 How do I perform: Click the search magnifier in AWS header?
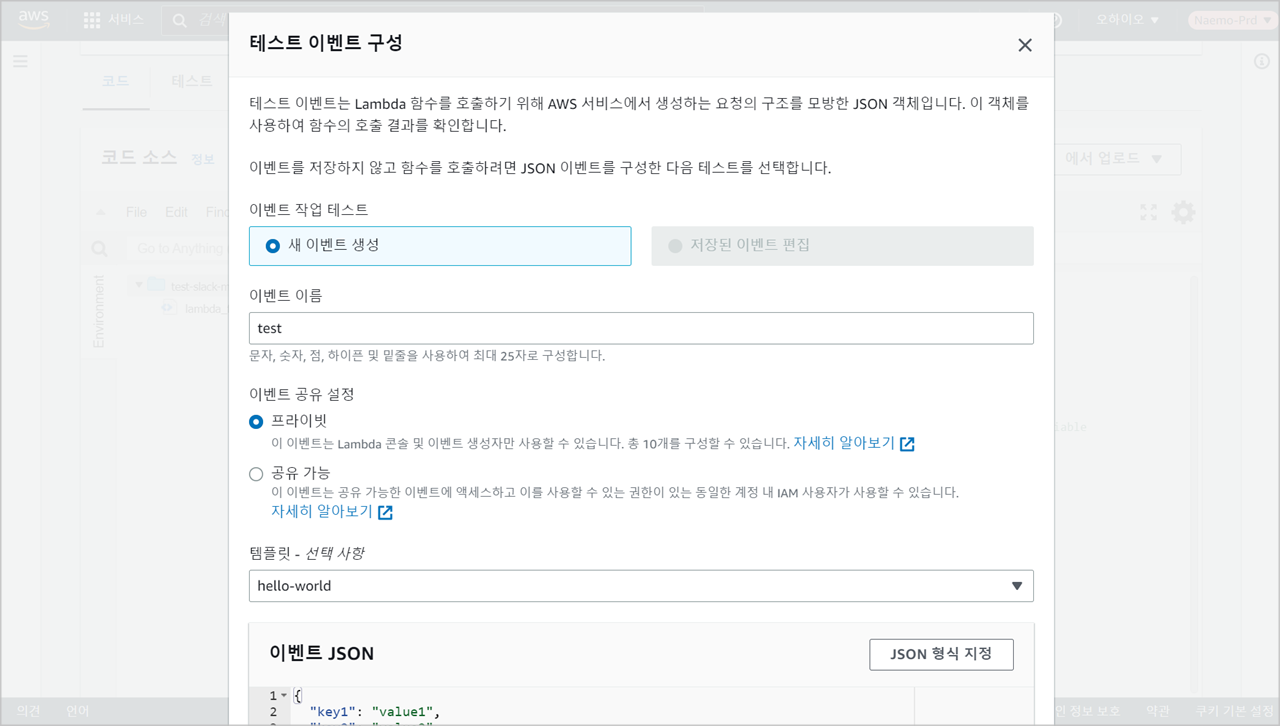(180, 20)
